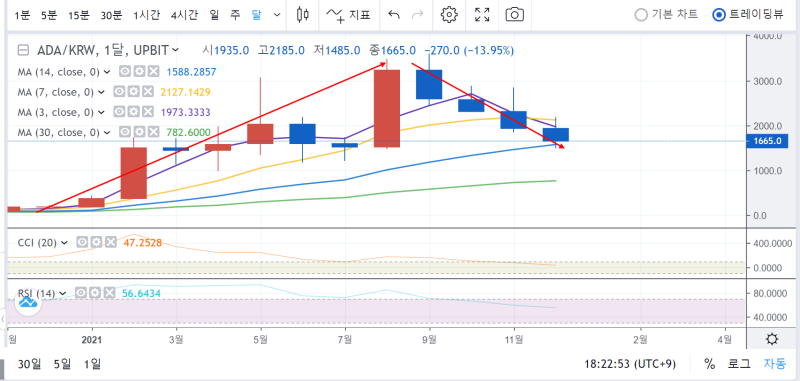800x381 pixels.
Task: Switch to 일 daily timeframe
Action: [214, 15]
